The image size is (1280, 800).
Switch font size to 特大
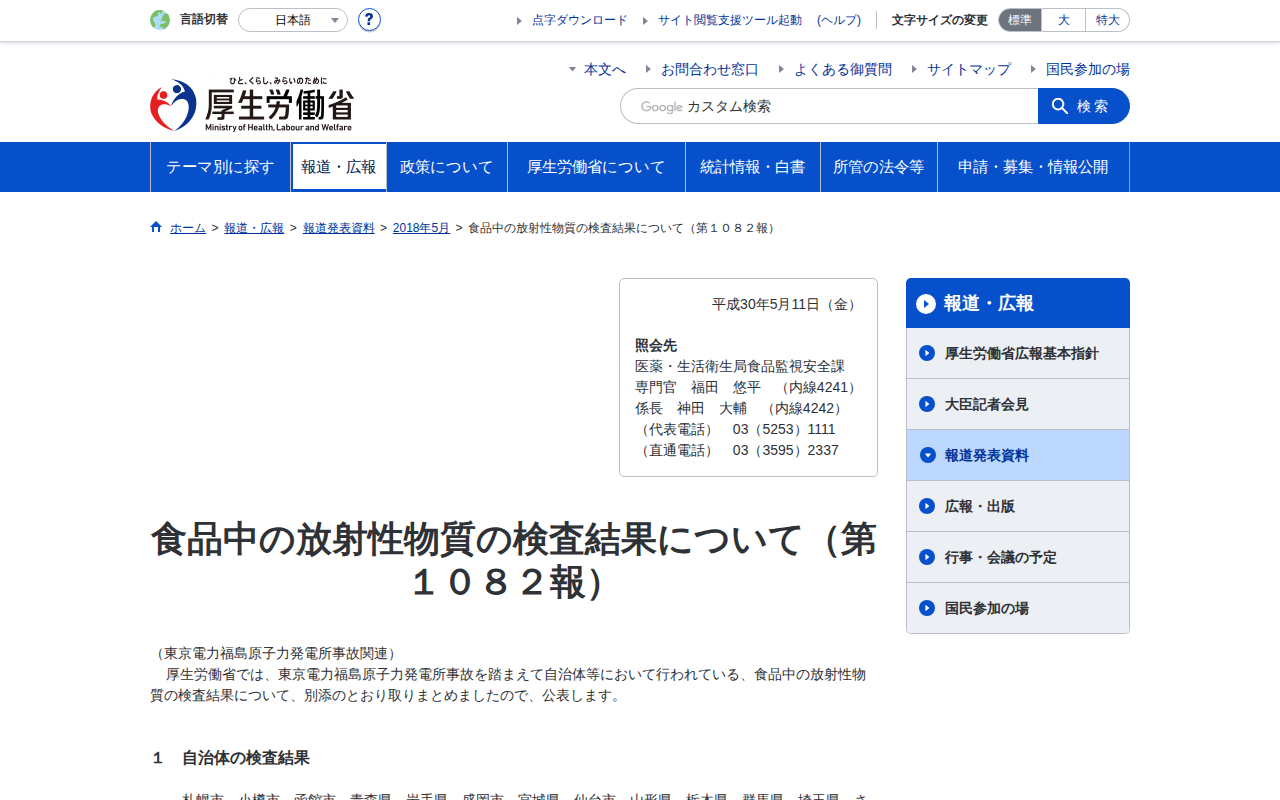(x=1108, y=20)
